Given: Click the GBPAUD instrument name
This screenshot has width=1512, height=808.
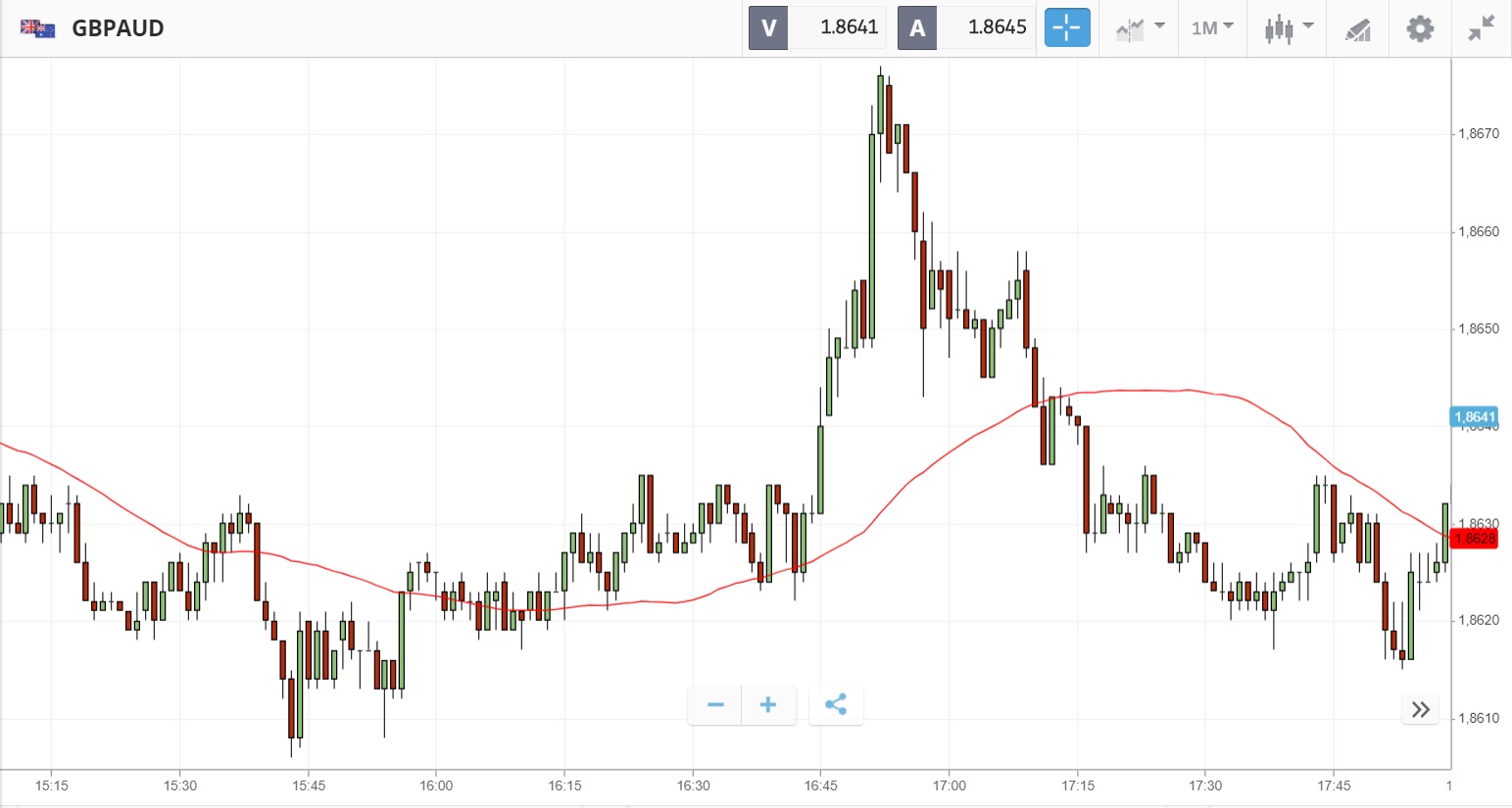Looking at the screenshot, I should (118, 28).
